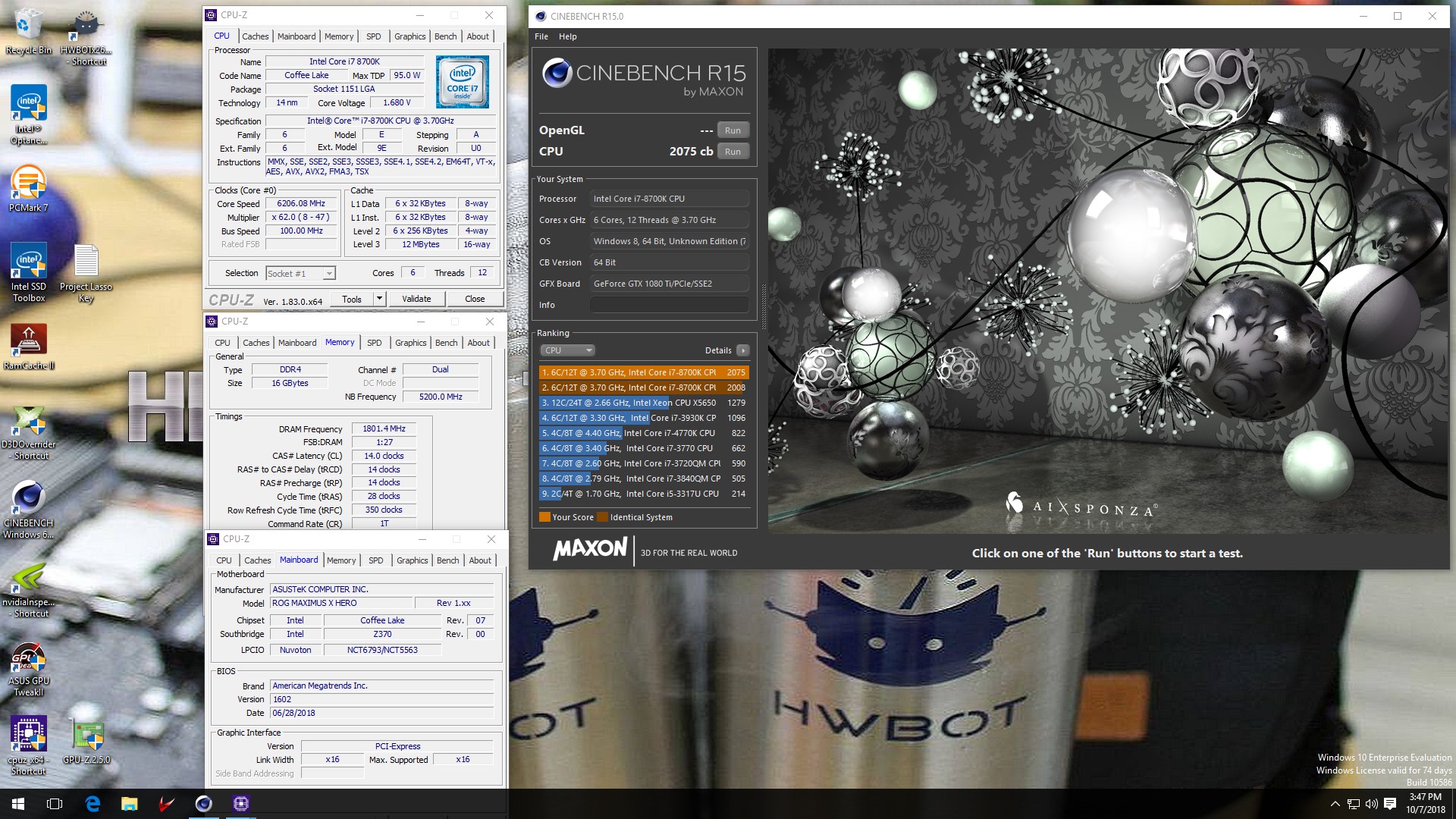This screenshot has width=1456, height=819.
Task: Open the network icon in system tray
Action: [x=1354, y=804]
